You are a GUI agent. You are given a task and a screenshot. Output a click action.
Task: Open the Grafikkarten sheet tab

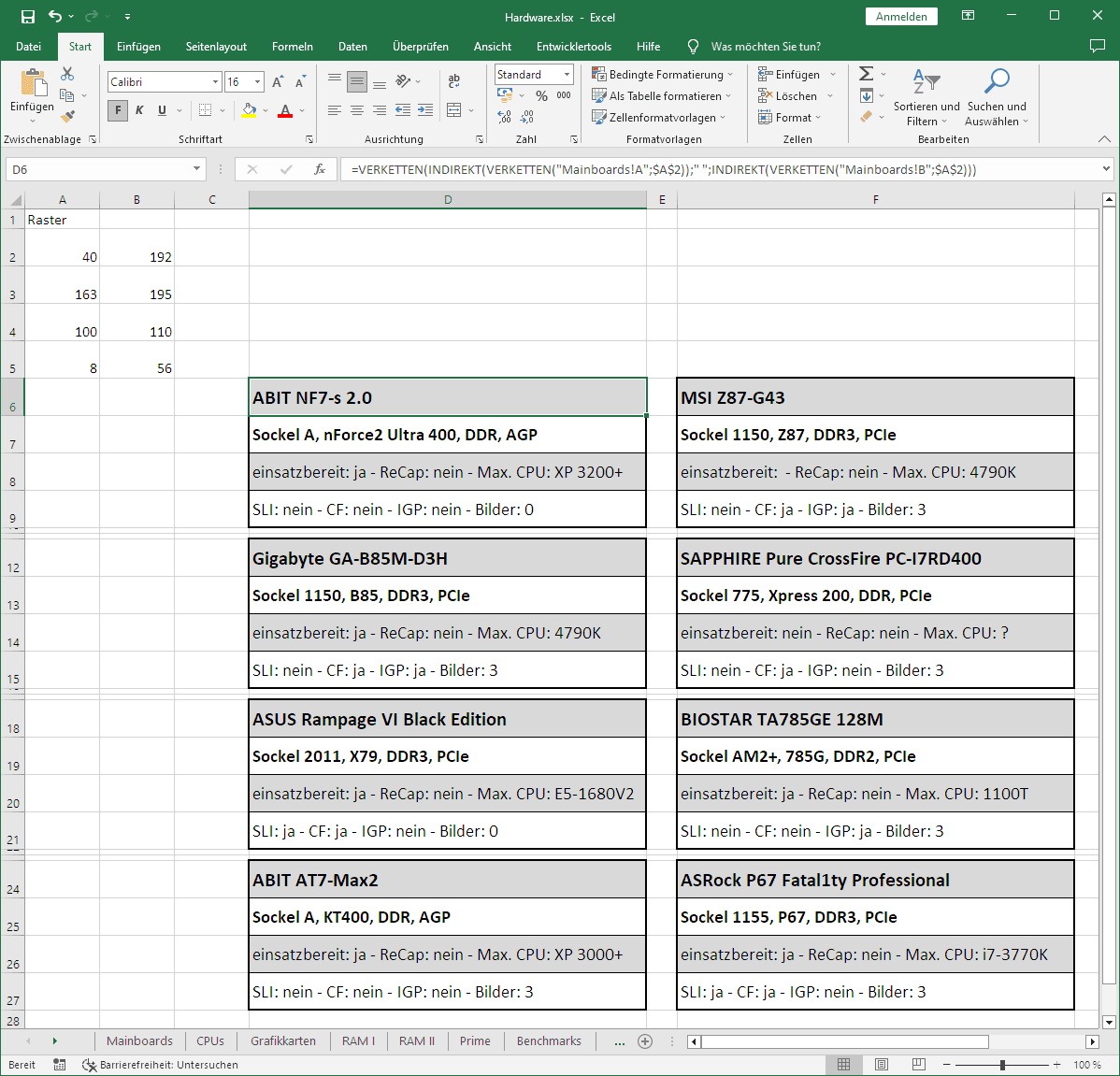pyautogui.click(x=283, y=1041)
